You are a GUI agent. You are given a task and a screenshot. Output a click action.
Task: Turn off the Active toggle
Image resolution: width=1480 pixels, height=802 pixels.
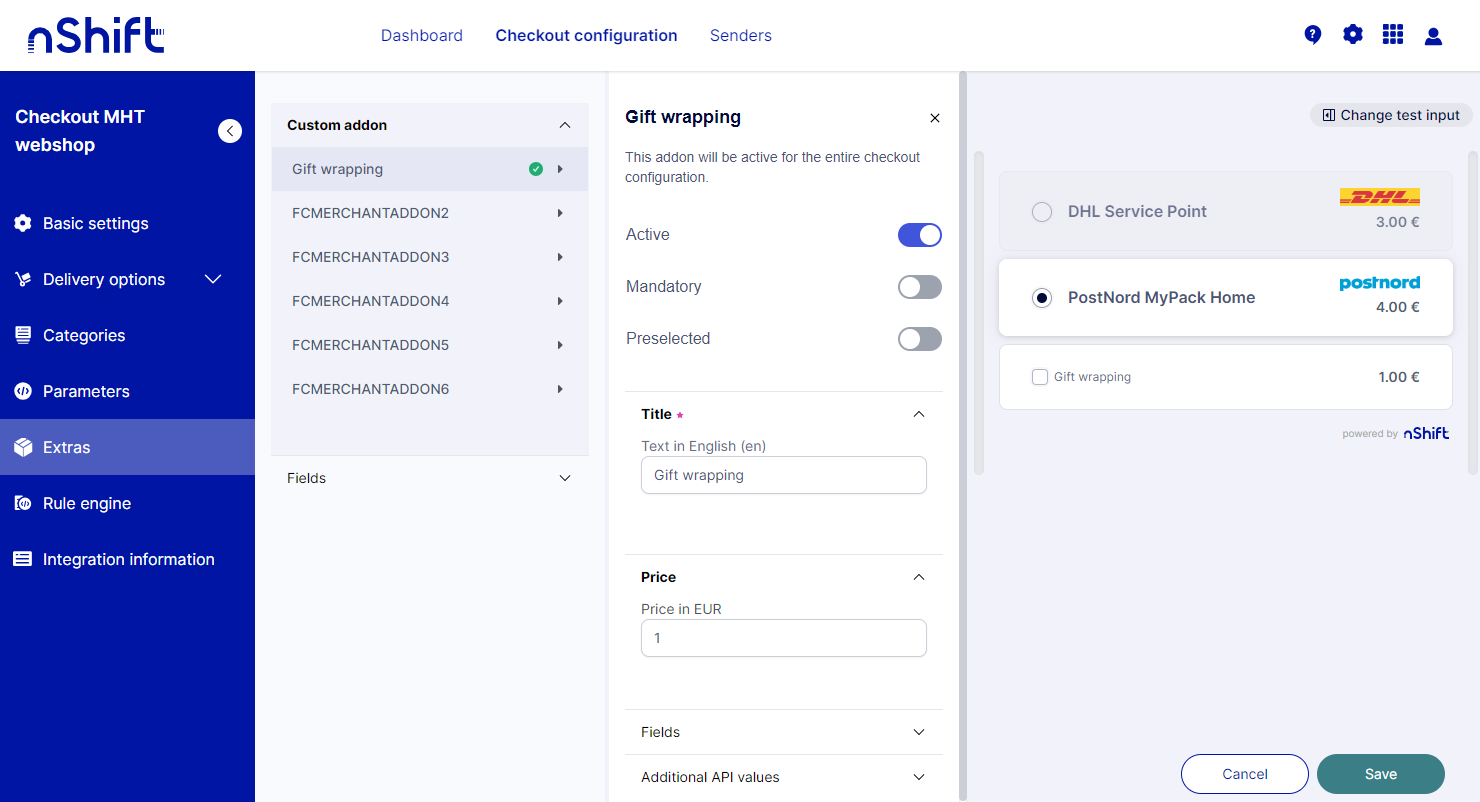pos(919,235)
